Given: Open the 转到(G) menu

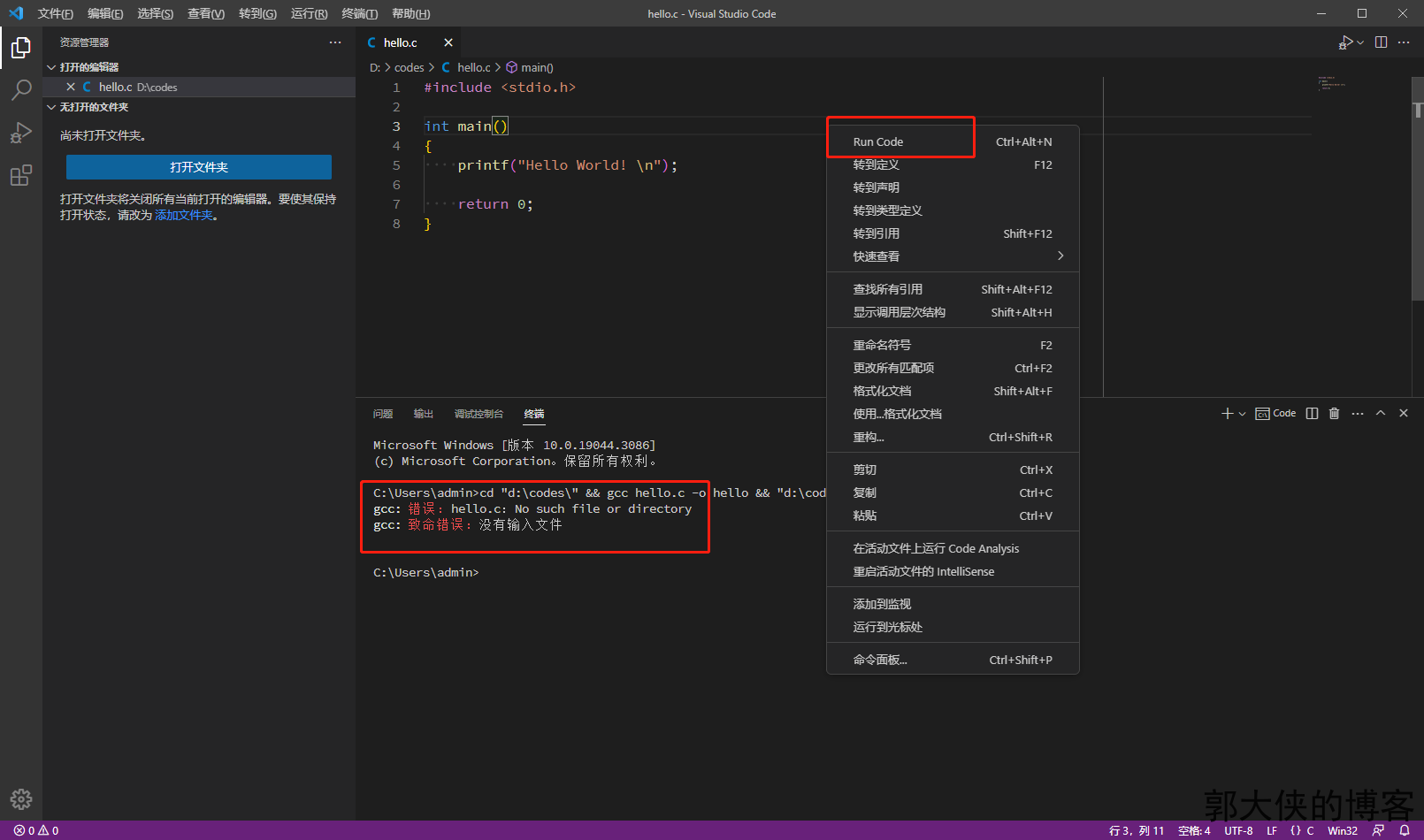Looking at the screenshot, I should click(x=257, y=13).
